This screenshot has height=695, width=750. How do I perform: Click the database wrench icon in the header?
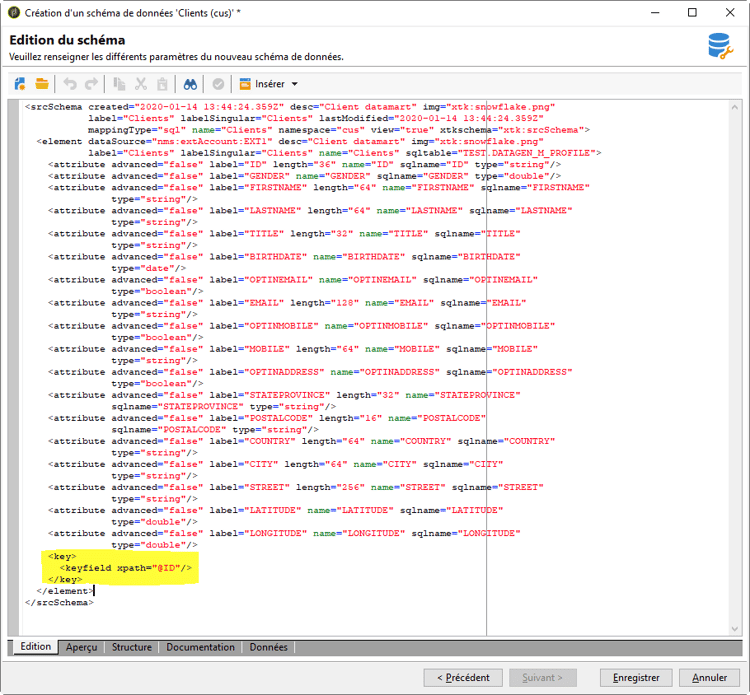point(720,46)
